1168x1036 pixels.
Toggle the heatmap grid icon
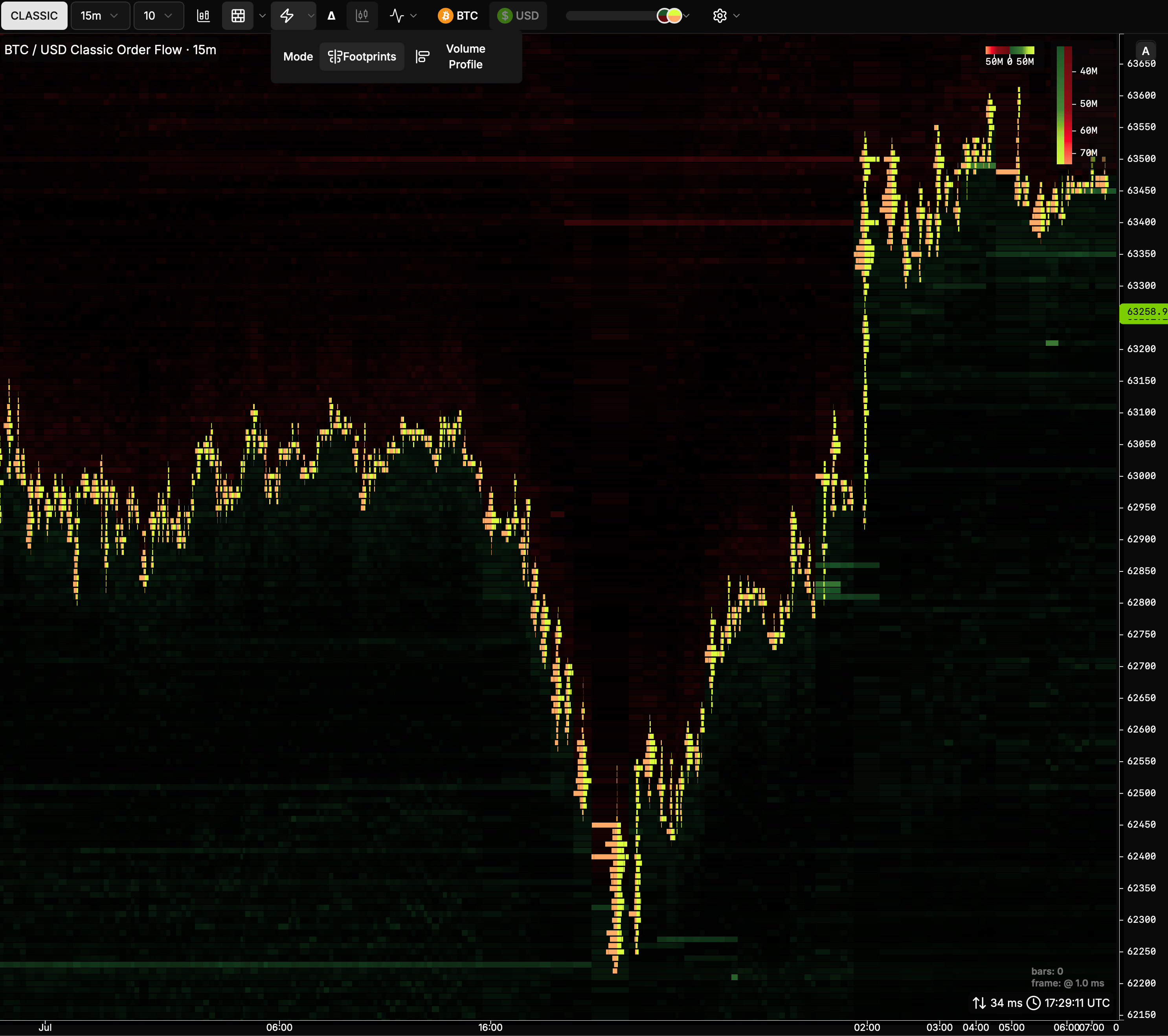coord(238,15)
